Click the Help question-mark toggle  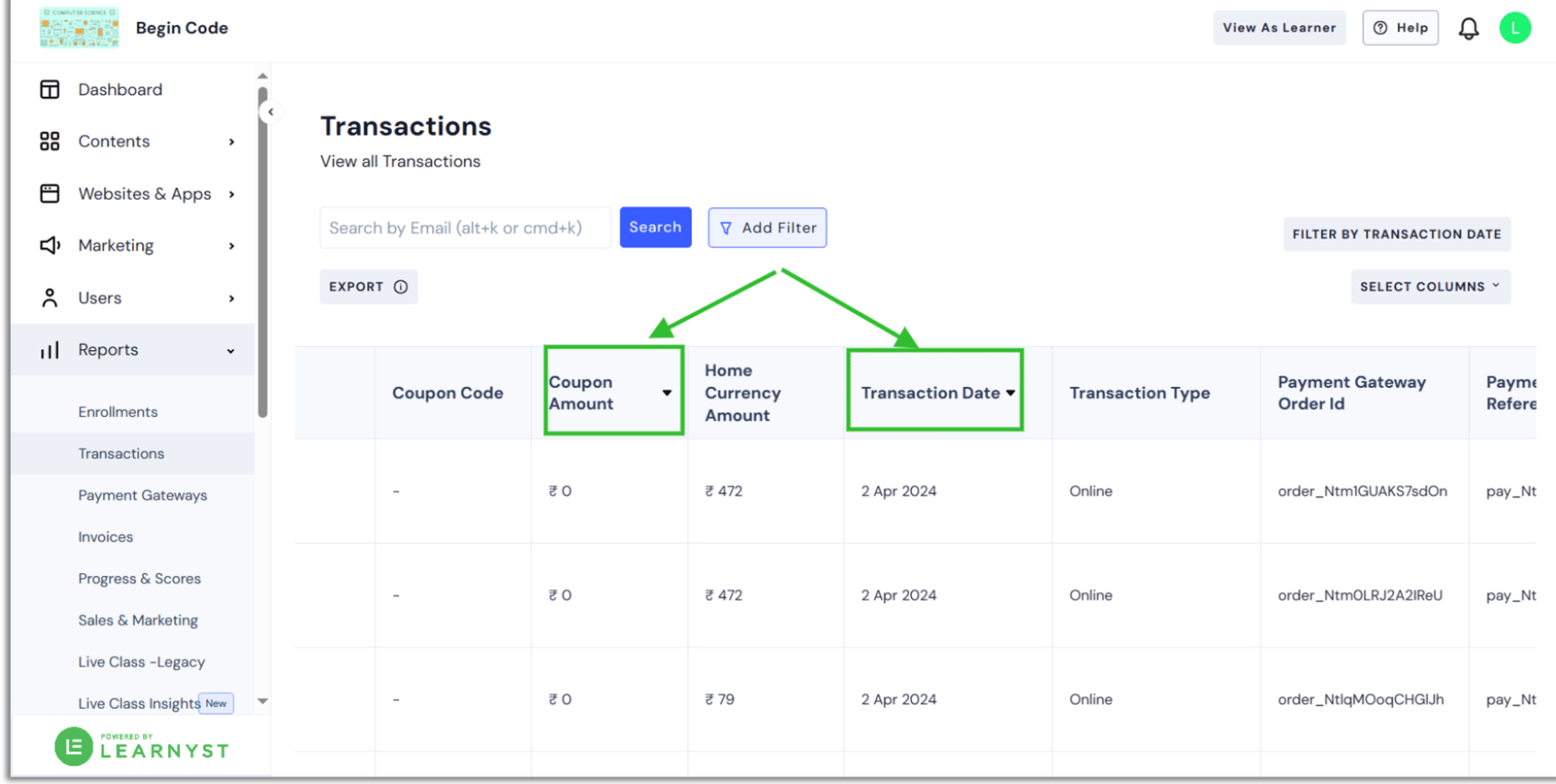[x=1400, y=27]
